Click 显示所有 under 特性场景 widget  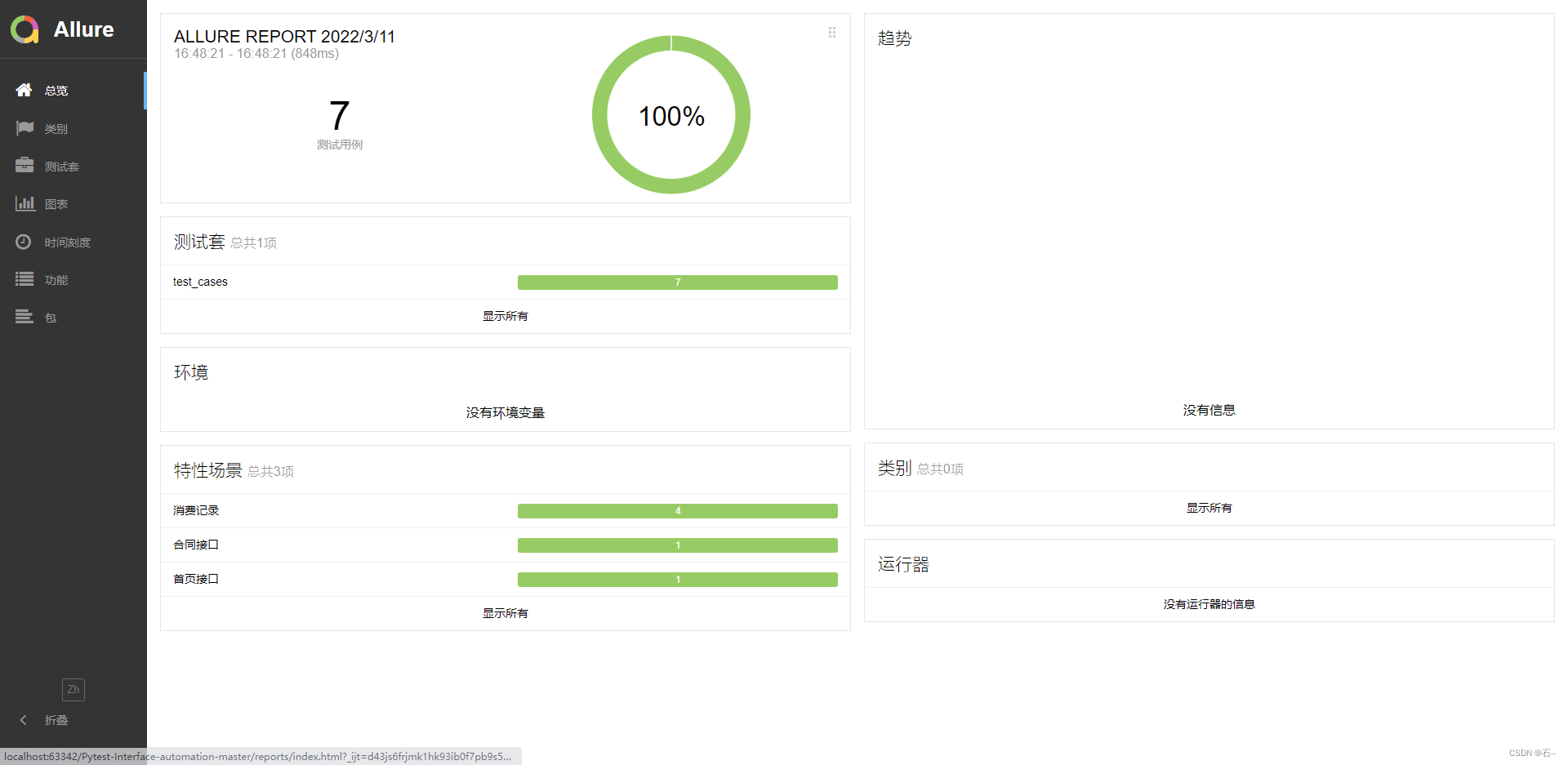point(506,613)
